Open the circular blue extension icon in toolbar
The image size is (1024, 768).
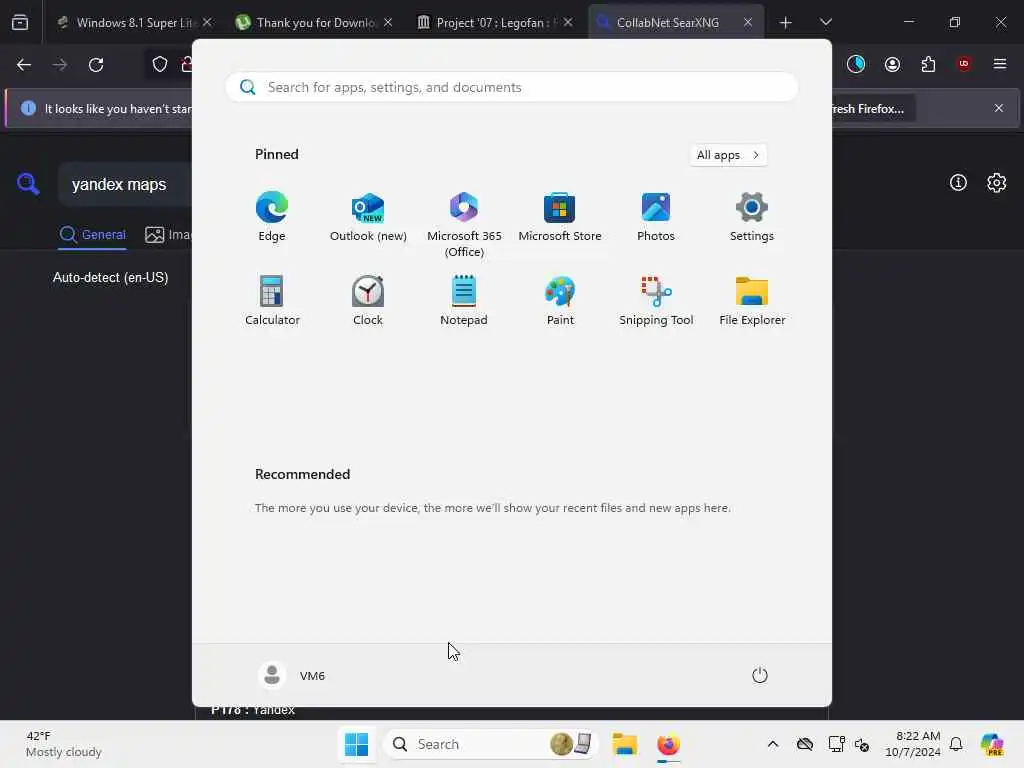coord(856,64)
